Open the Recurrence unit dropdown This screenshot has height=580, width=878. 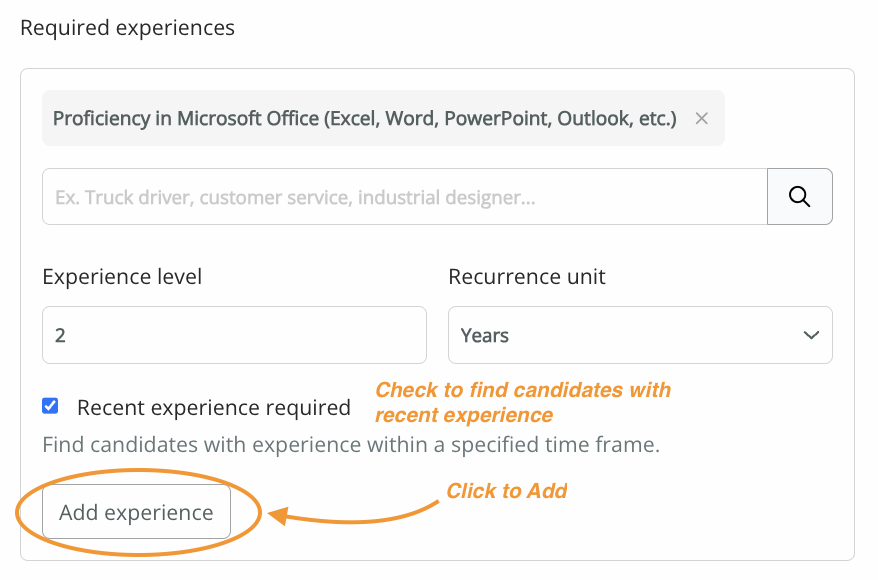(640, 335)
